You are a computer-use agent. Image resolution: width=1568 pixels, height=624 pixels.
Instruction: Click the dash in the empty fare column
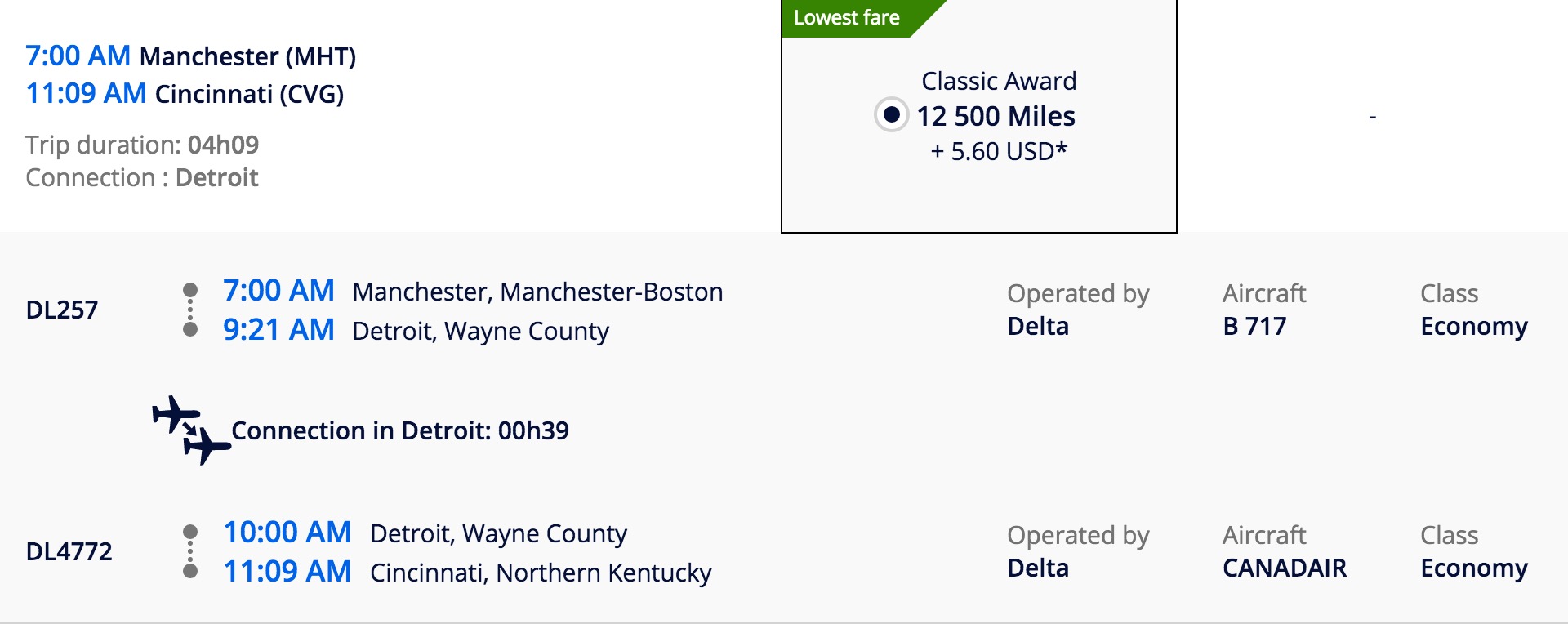1373,118
